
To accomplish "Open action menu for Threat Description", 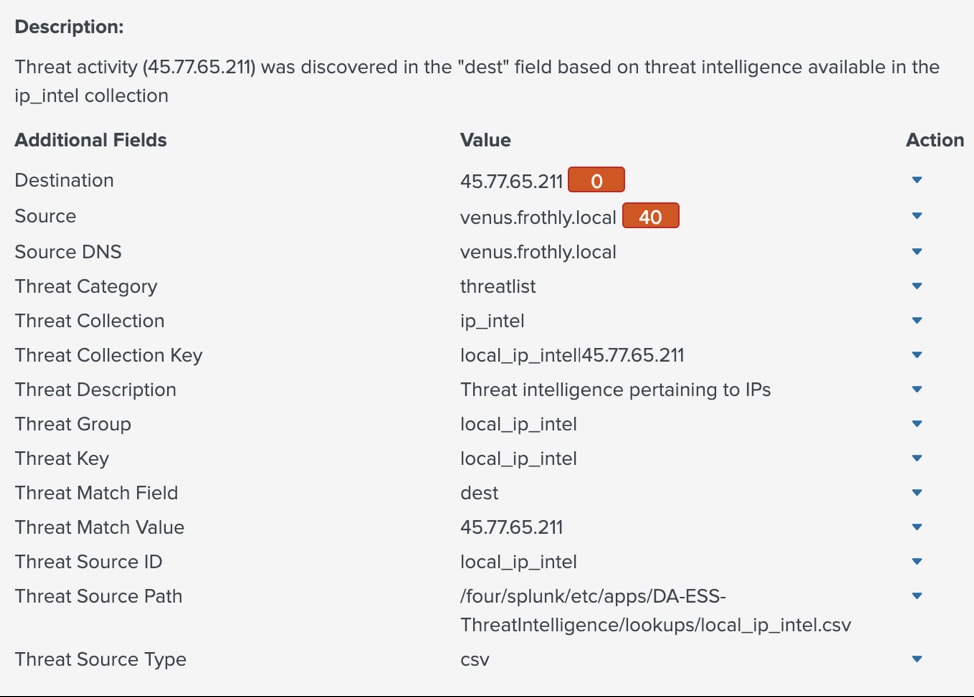I will point(917,390).
